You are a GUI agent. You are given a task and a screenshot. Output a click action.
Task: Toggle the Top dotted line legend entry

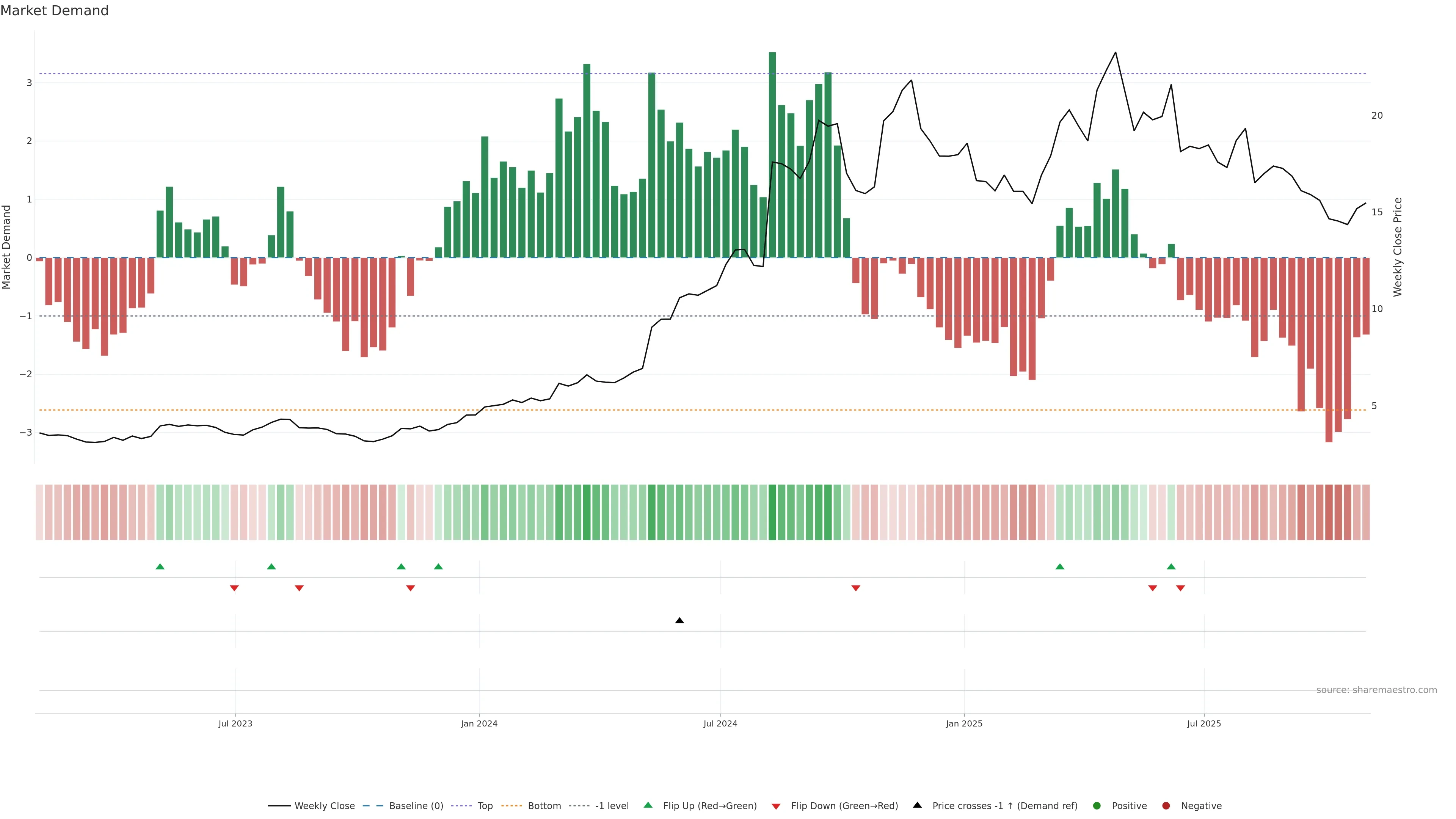pos(485,806)
